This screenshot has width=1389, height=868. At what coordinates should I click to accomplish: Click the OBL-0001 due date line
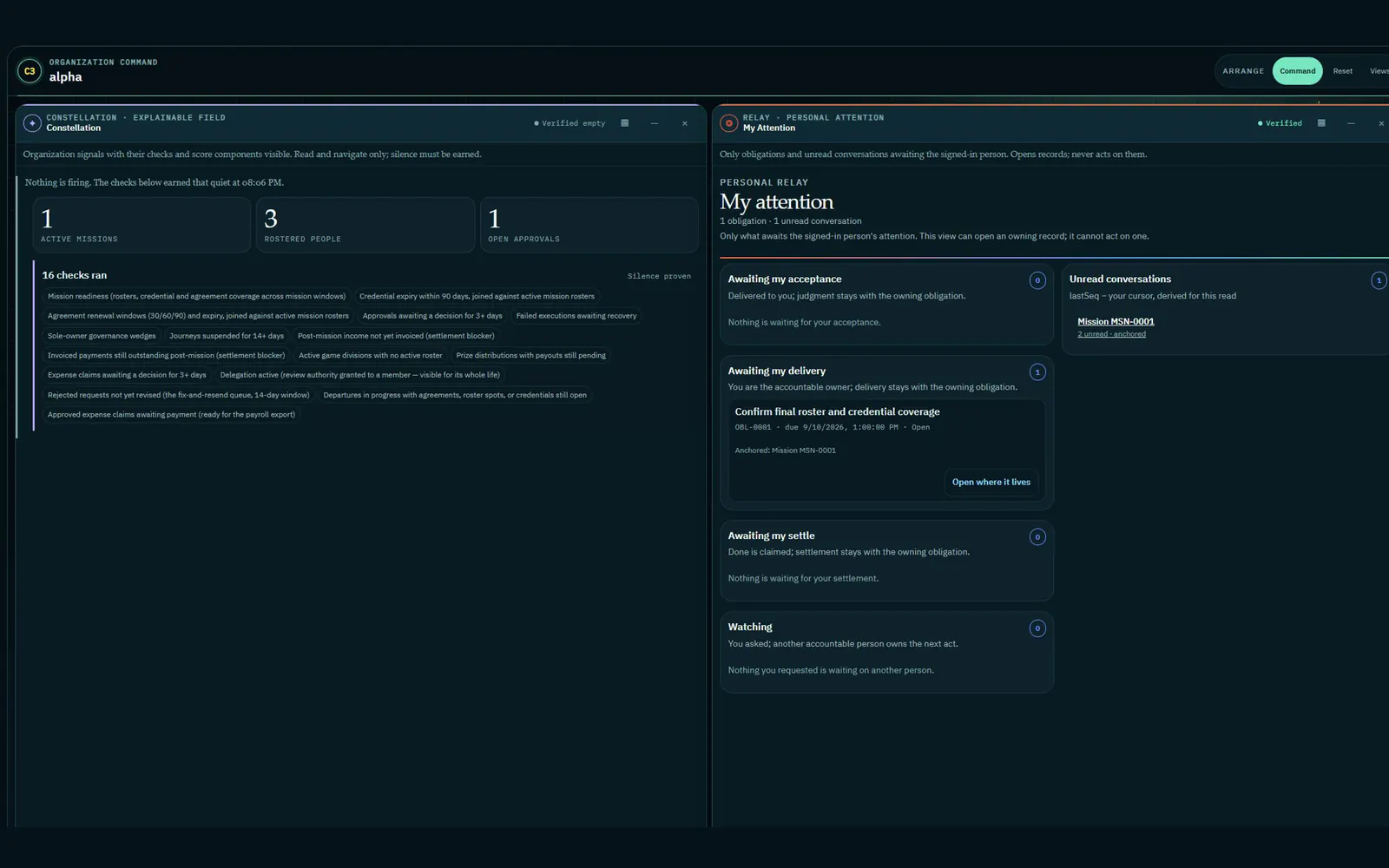[832, 428]
